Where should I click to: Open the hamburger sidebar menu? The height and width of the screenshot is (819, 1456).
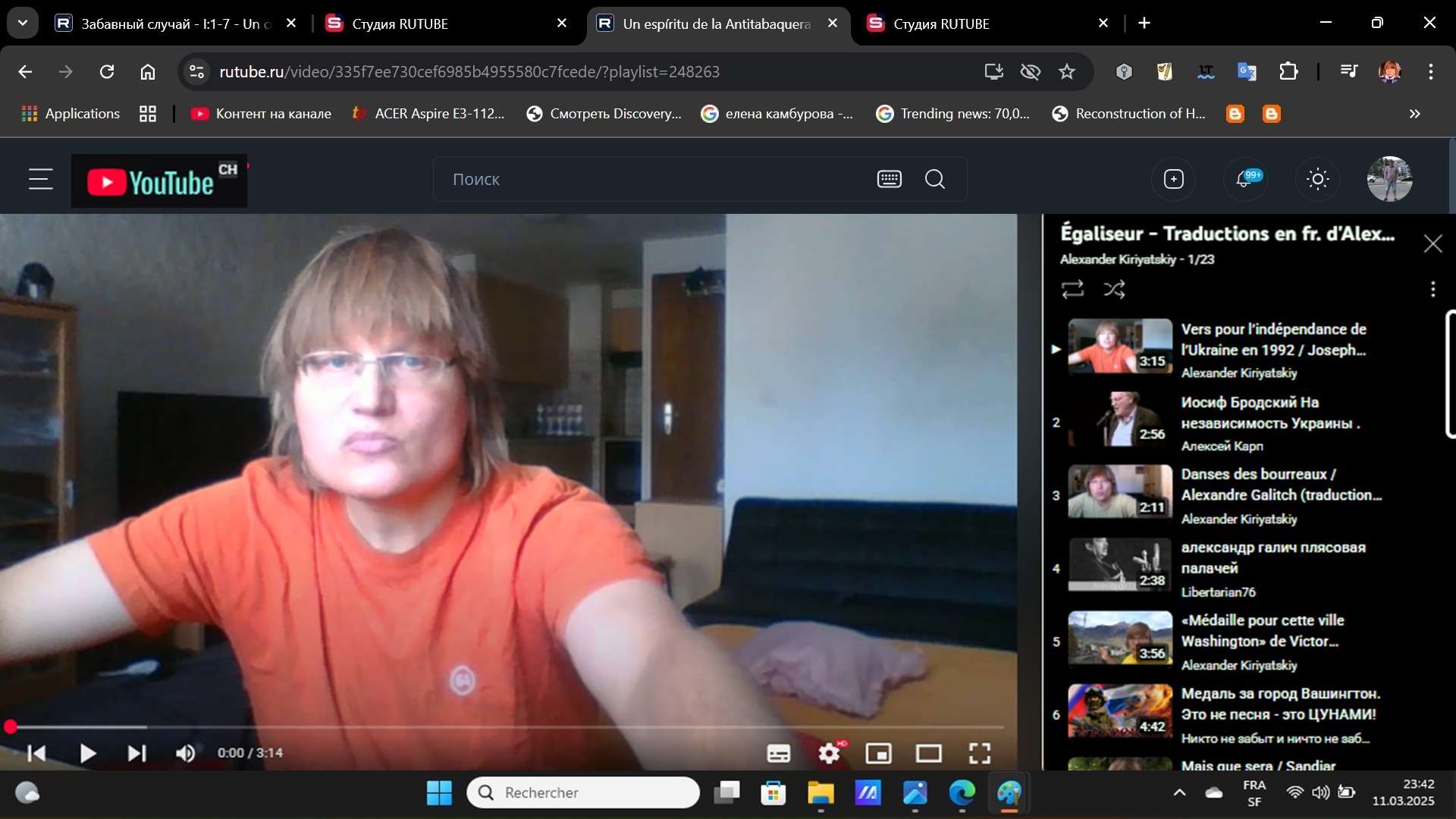(41, 180)
